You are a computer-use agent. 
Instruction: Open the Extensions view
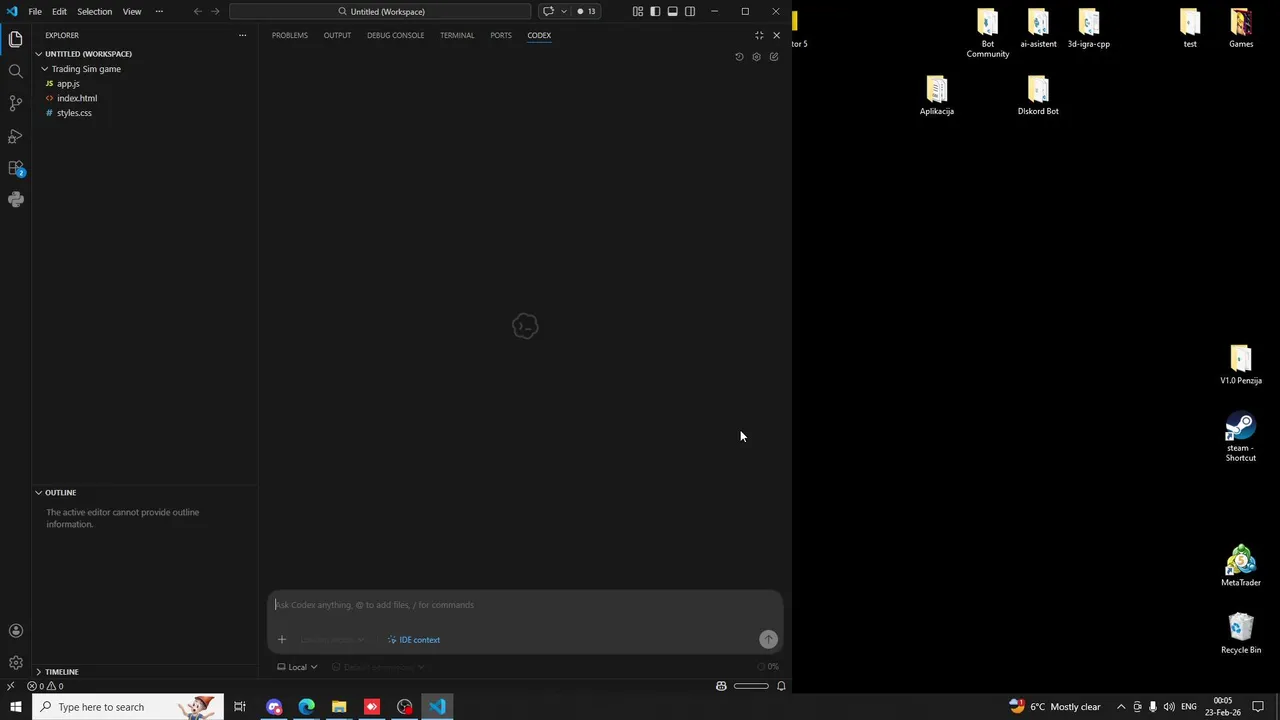15,168
